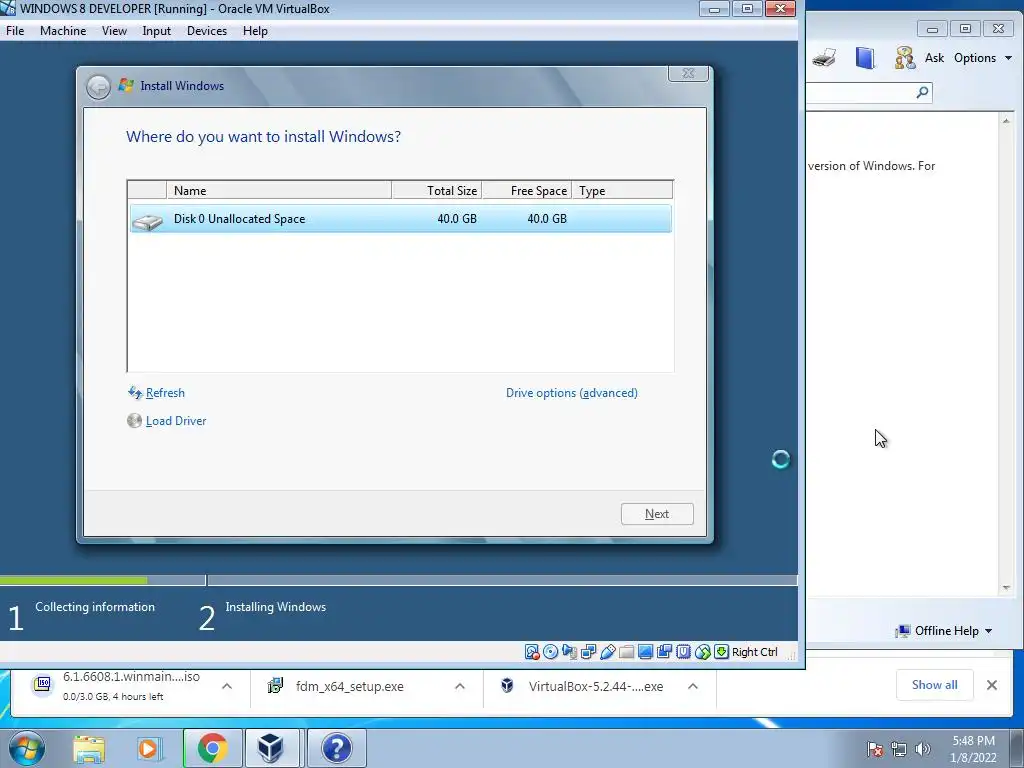This screenshot has height=768, width=1024.
Task: Click the Help window scroll up arrow
Action: [1006, 121]
